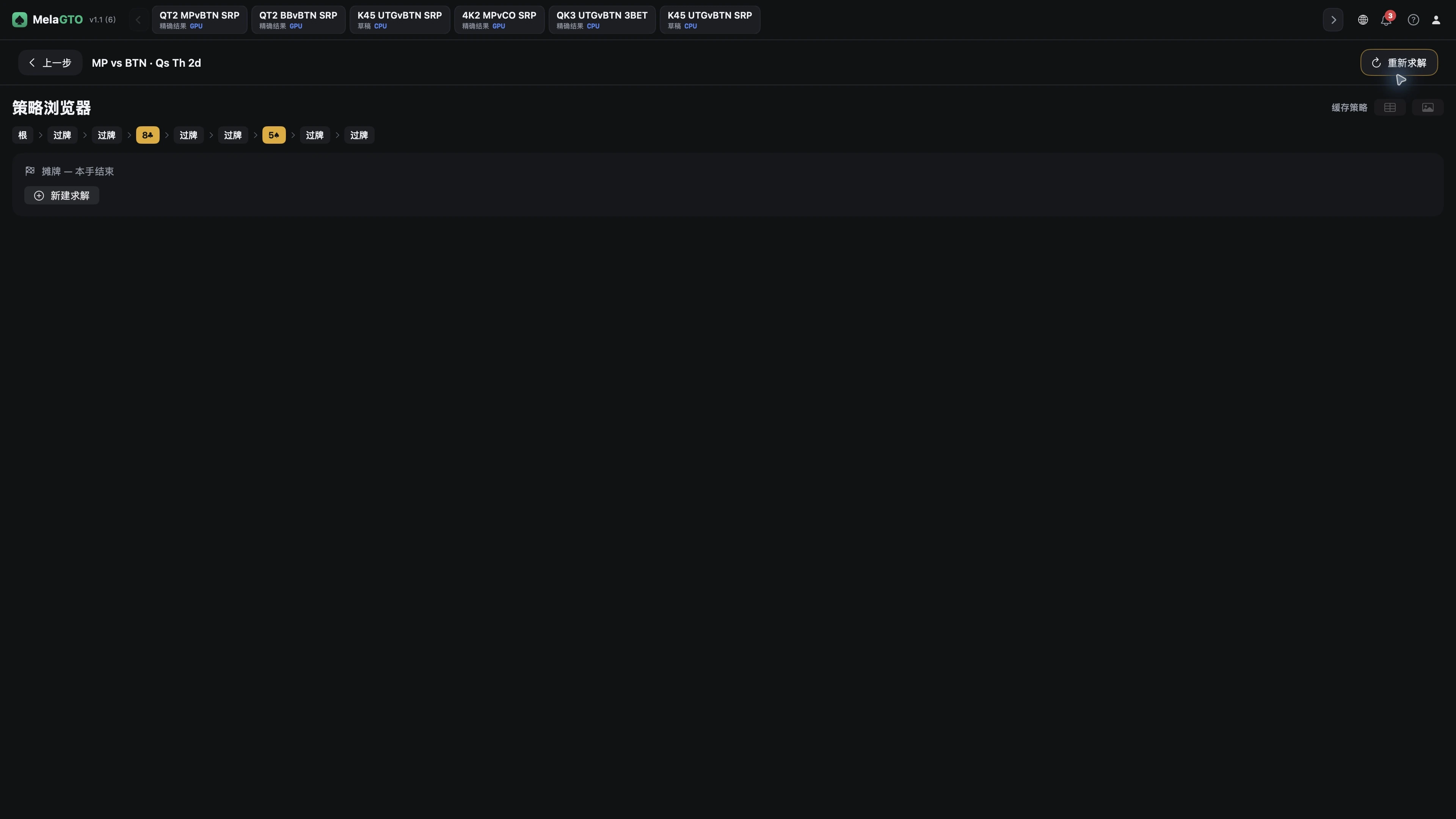Select the 5♠ river card breadcrumb
1456x819 pixels.
click(274, 135)
